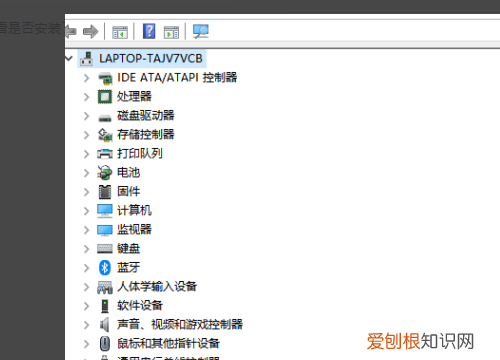Click the 电池 battery icon
Screen dimensions: 500x360
click(x=105, y=173)
